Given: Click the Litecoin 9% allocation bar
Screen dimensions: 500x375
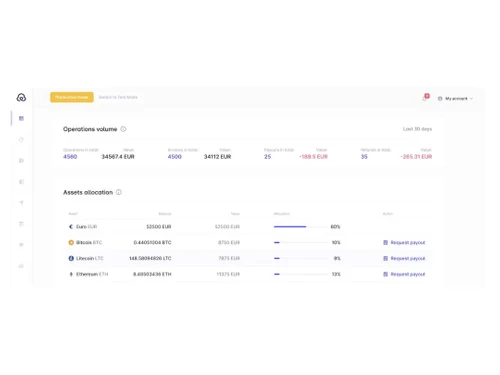Looking at the screenshot, I should [x=301, y=258].
